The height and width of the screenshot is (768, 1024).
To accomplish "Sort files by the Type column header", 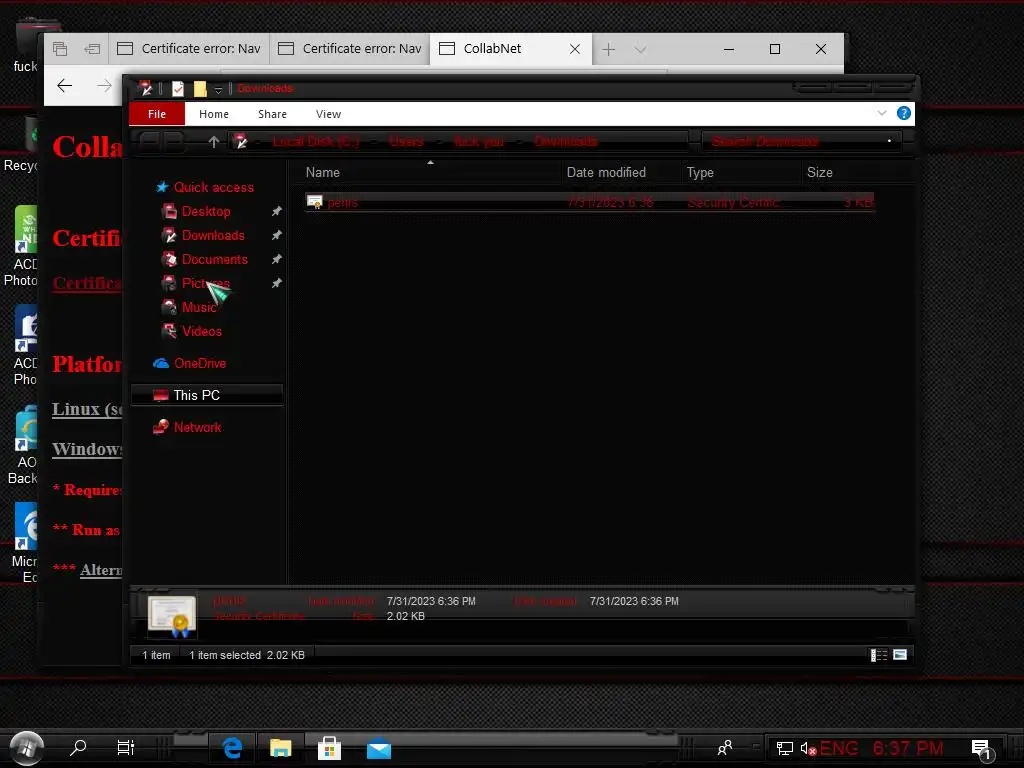I will [699, 172].
